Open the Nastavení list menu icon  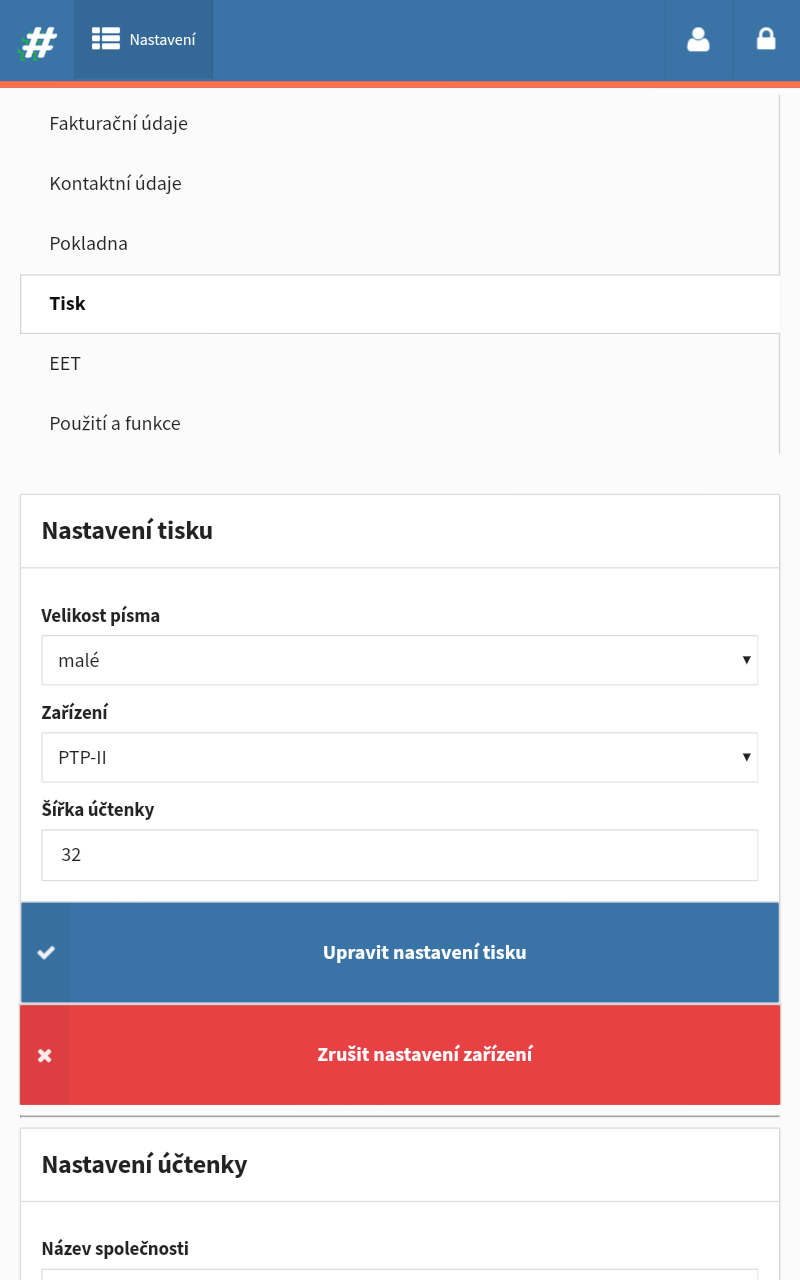tap(106, 39)
